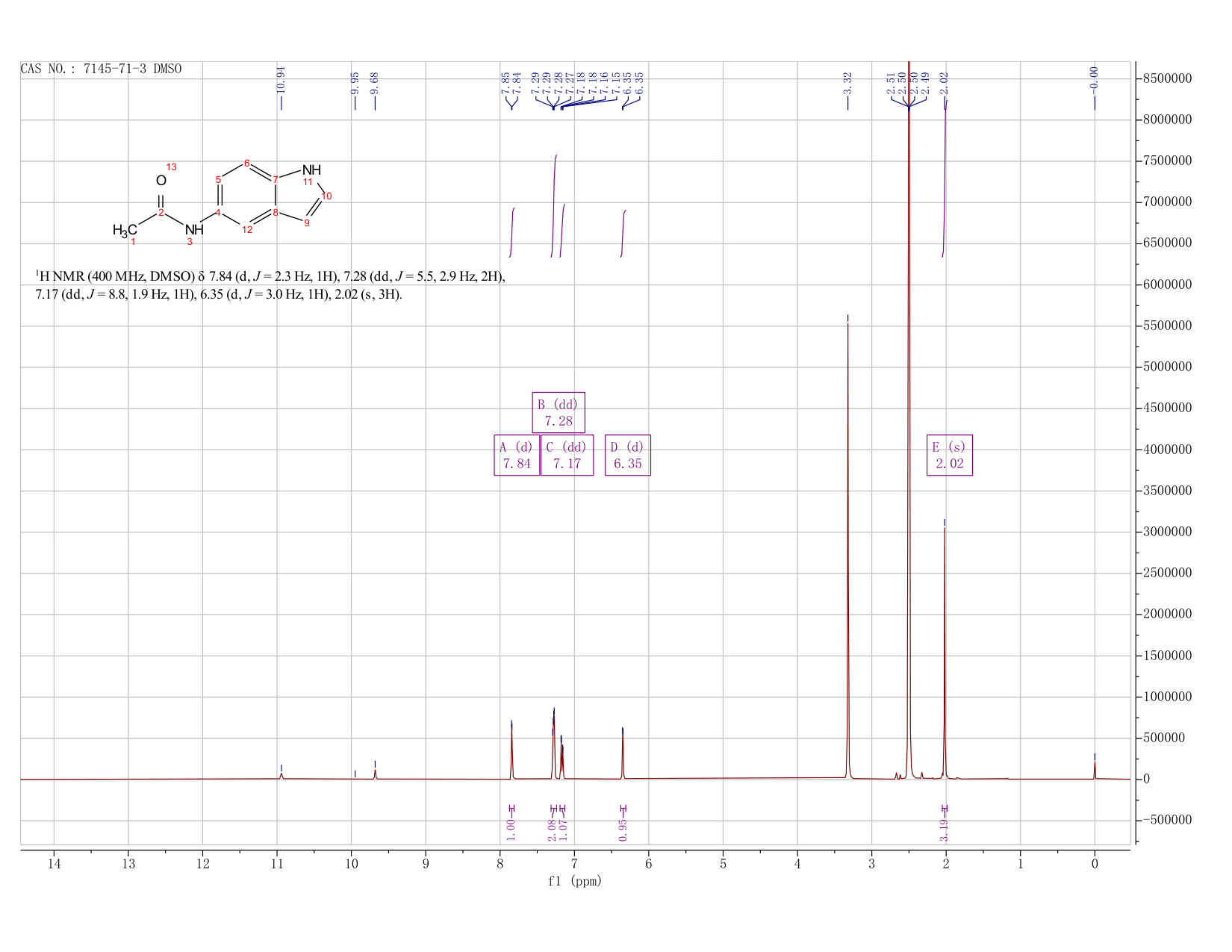The width and height of the screenshot is (1232, 952).
Task: Click the 5500000 intensity axis tick
Action: 1167,326
